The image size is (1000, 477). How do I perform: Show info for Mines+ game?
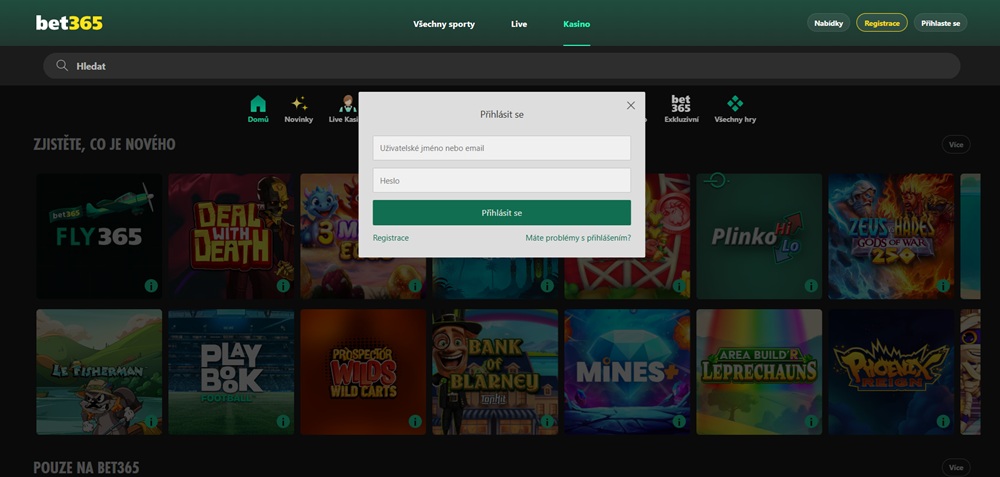click(x=679, y=422)
